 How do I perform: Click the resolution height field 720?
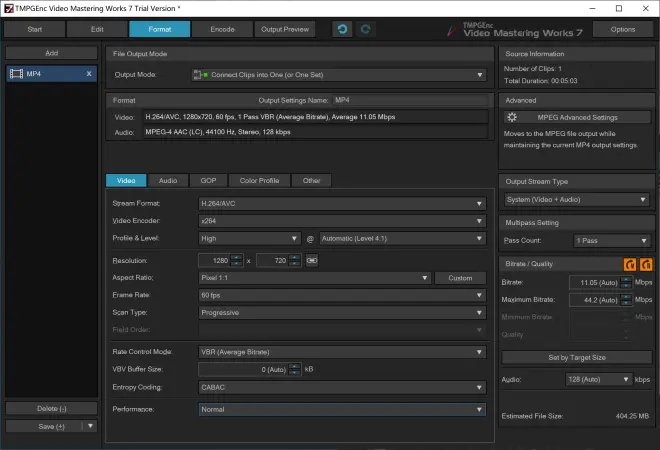click(x=272, y=261)
